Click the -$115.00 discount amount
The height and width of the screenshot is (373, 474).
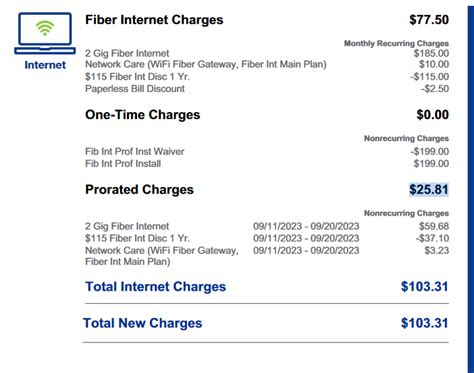(430, 77)
